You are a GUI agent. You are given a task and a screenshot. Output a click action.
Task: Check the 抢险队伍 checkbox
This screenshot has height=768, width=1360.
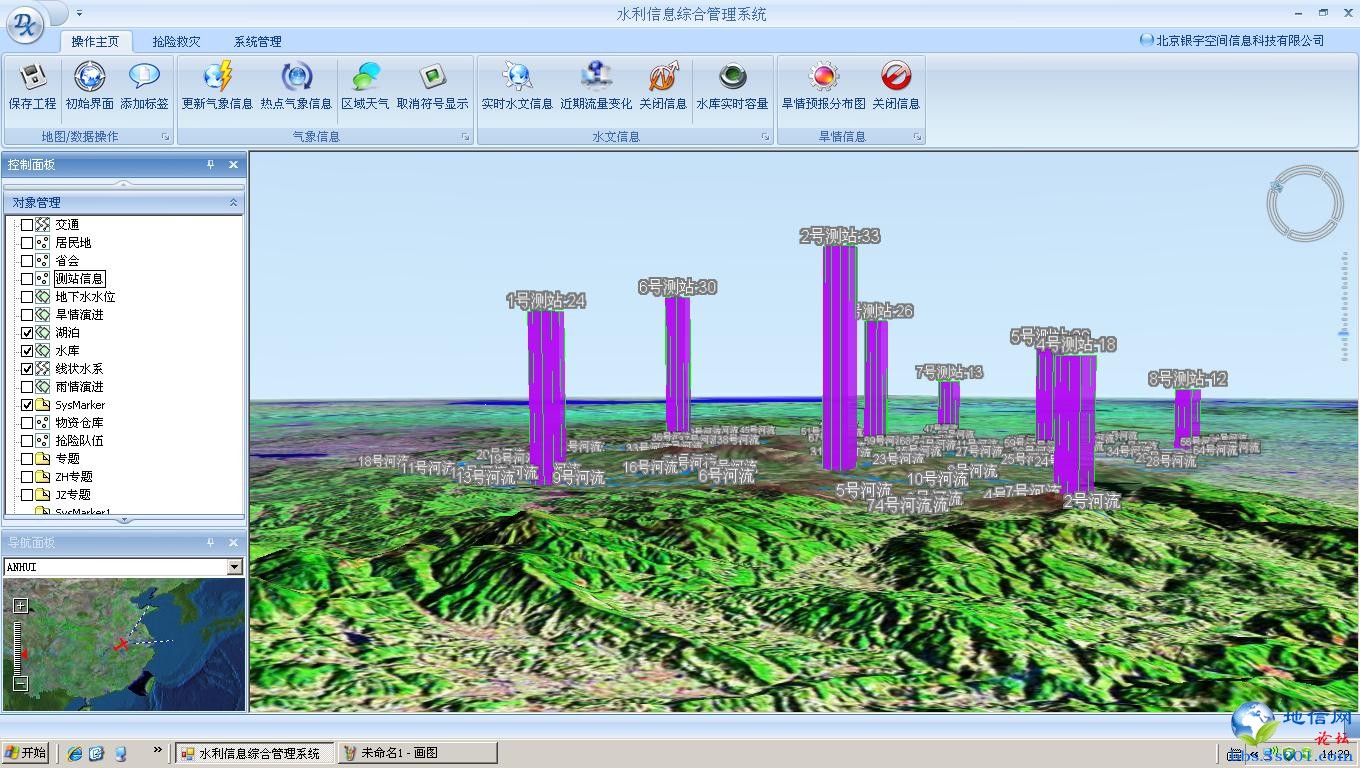click(x=27, y=441)
